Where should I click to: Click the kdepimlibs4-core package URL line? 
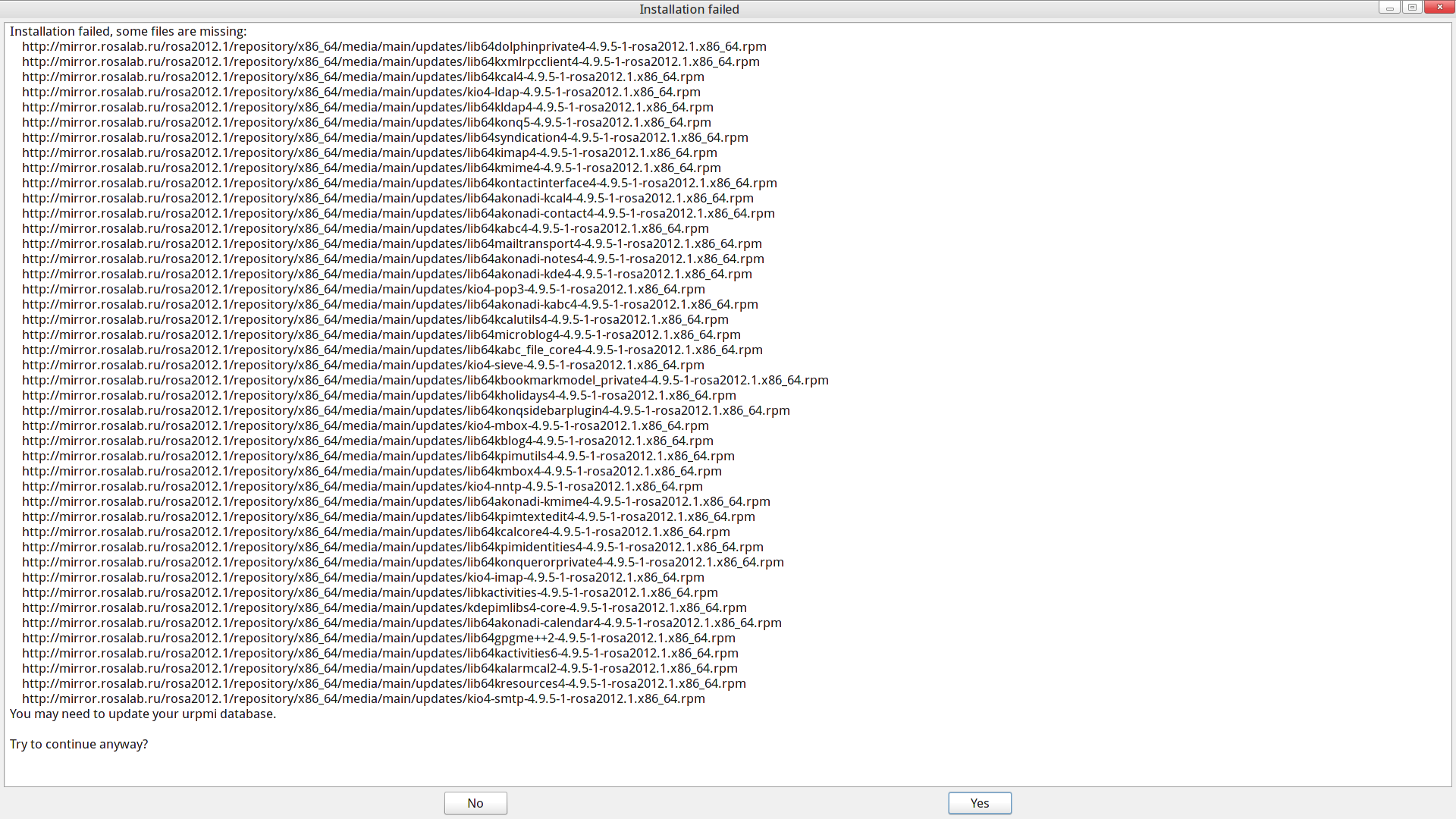(x=384, y=607)
